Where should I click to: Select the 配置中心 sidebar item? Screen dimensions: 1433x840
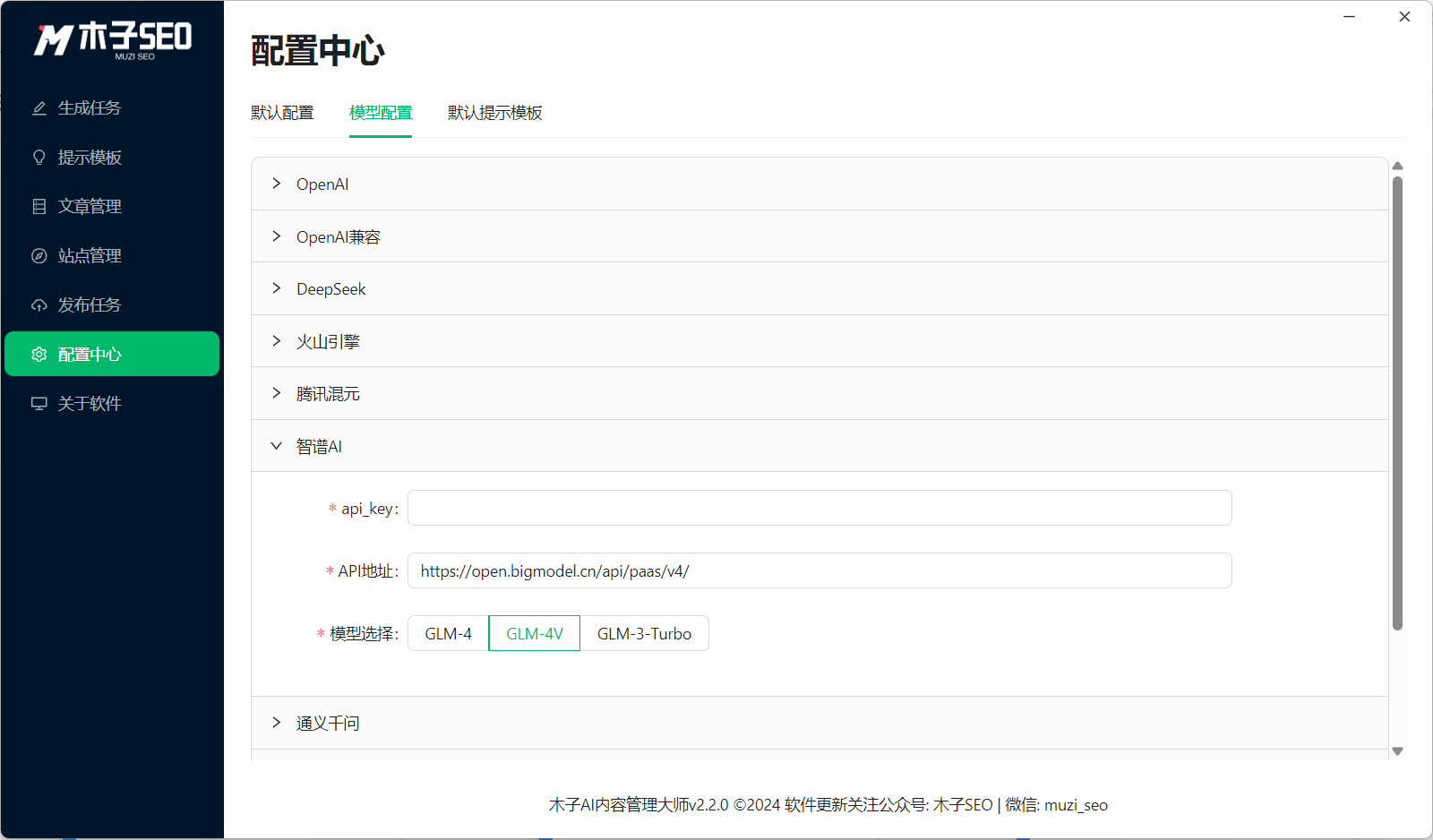112,354
